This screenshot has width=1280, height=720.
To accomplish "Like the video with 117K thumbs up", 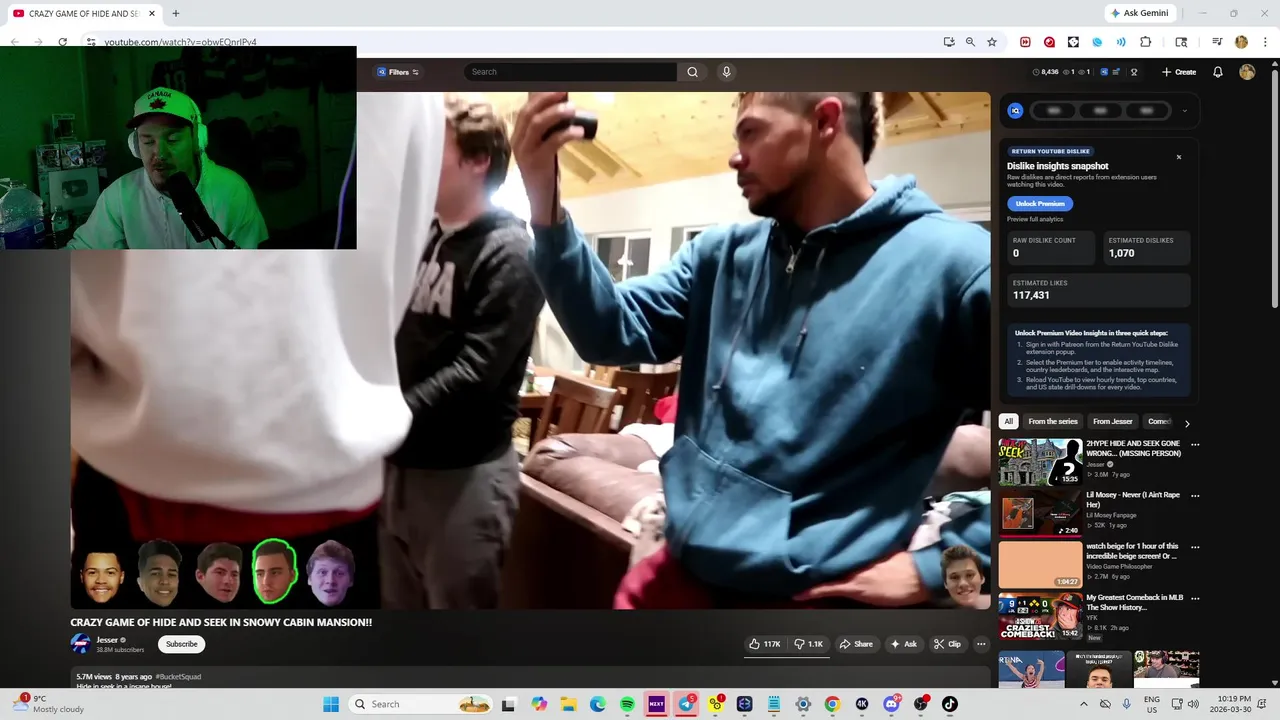I will pos(765,644).
